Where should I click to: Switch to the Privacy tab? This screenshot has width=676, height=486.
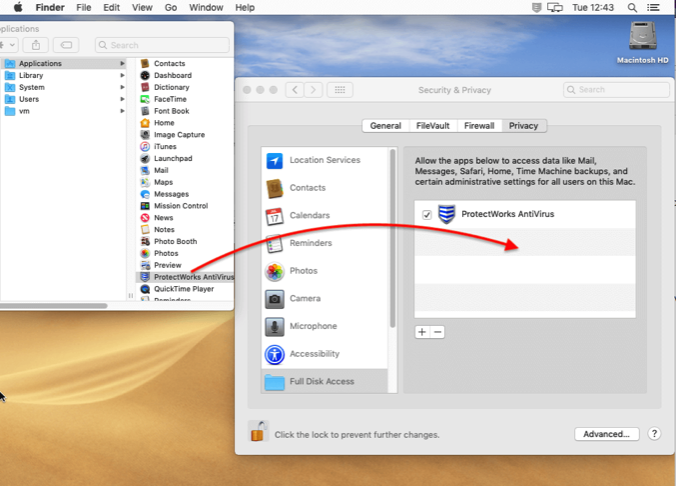coord(523,125)
